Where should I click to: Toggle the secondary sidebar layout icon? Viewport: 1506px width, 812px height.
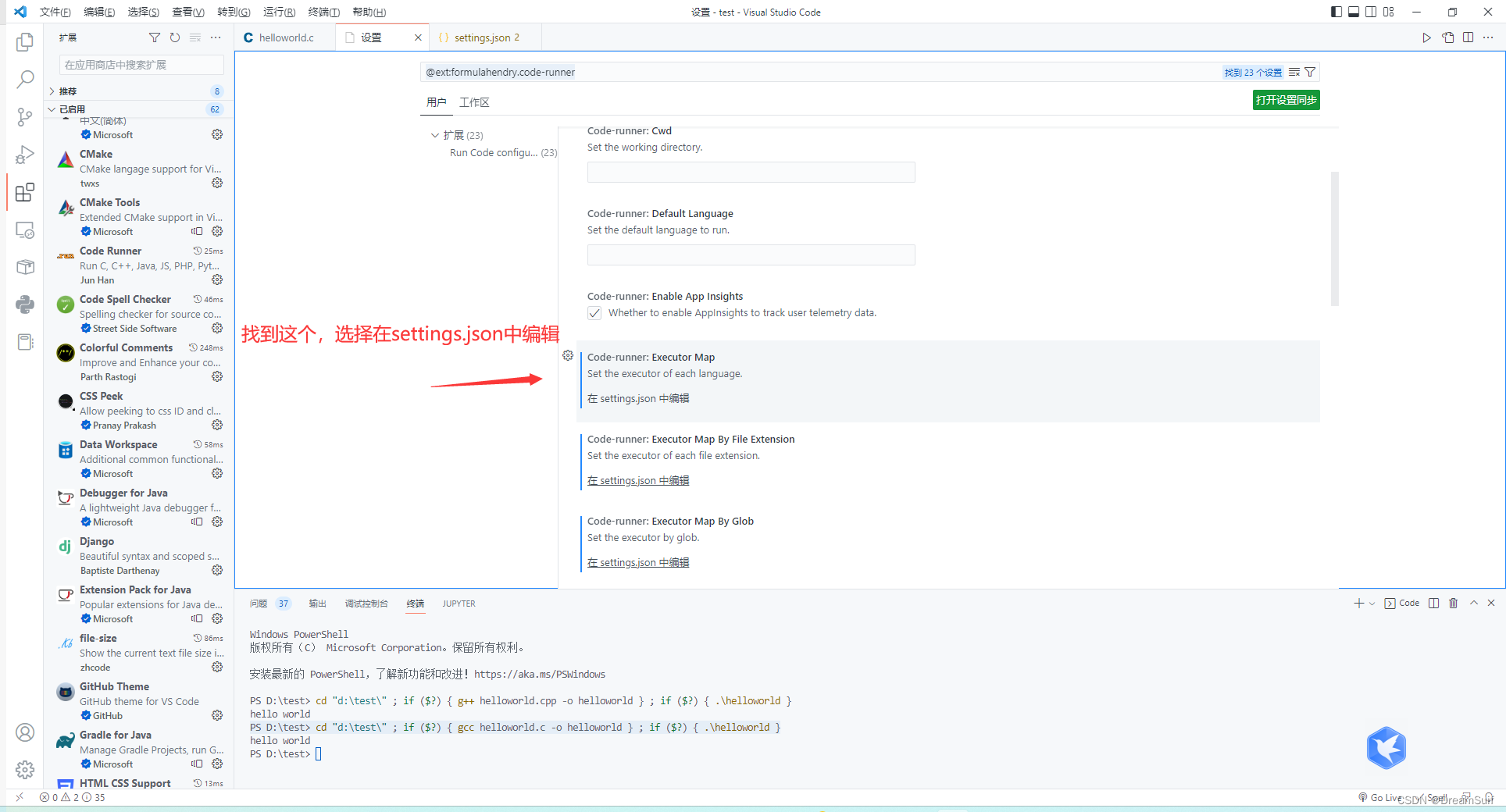[x=1371, y=12]
